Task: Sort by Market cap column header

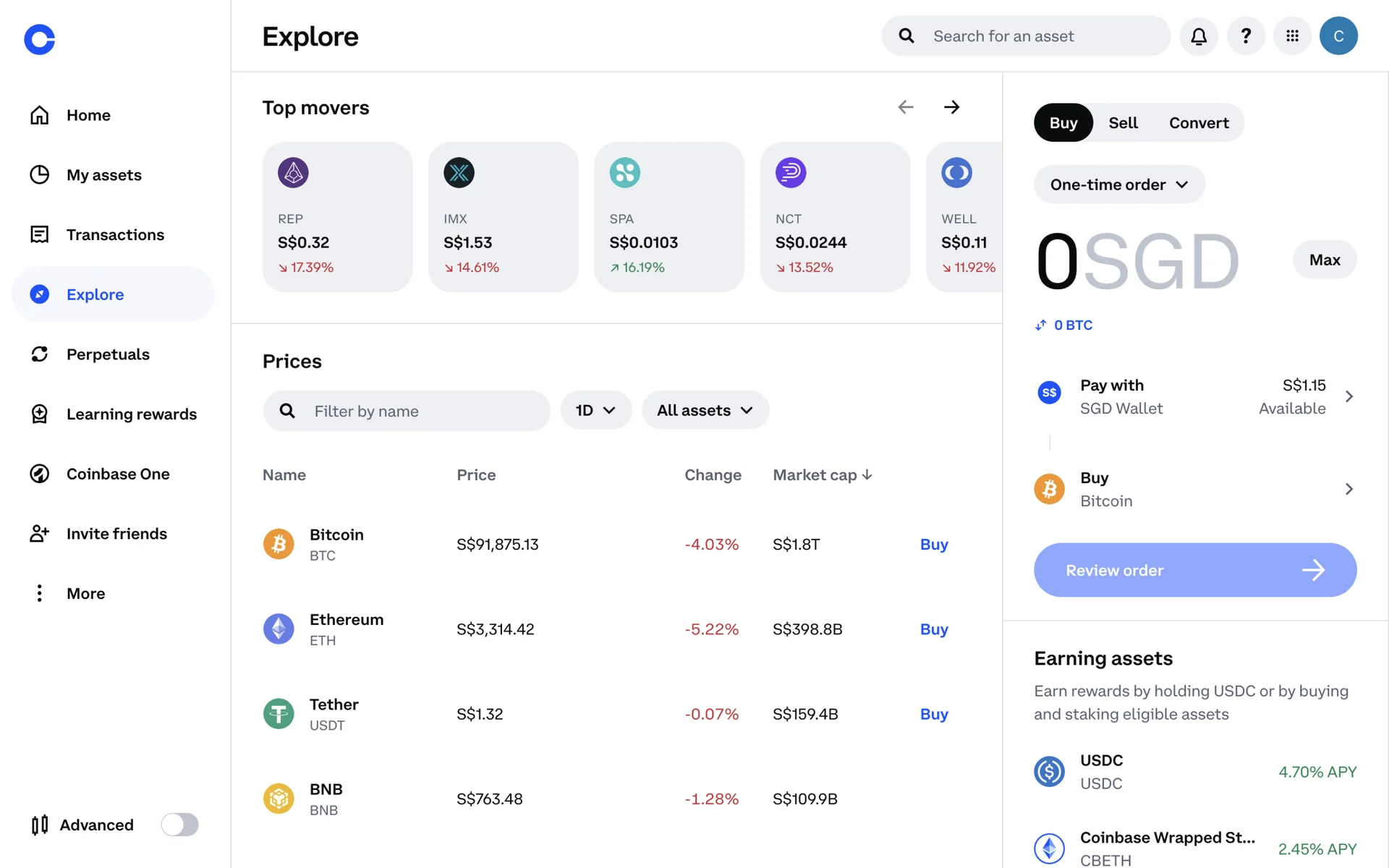Action: pyautogui.click(x=823, y=475)
